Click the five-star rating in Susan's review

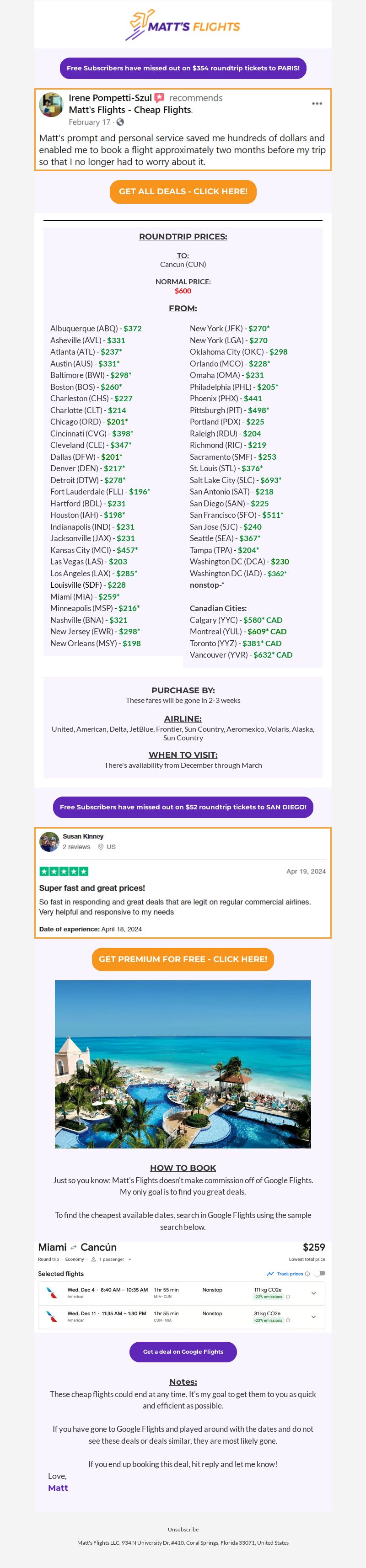[64, 871]
